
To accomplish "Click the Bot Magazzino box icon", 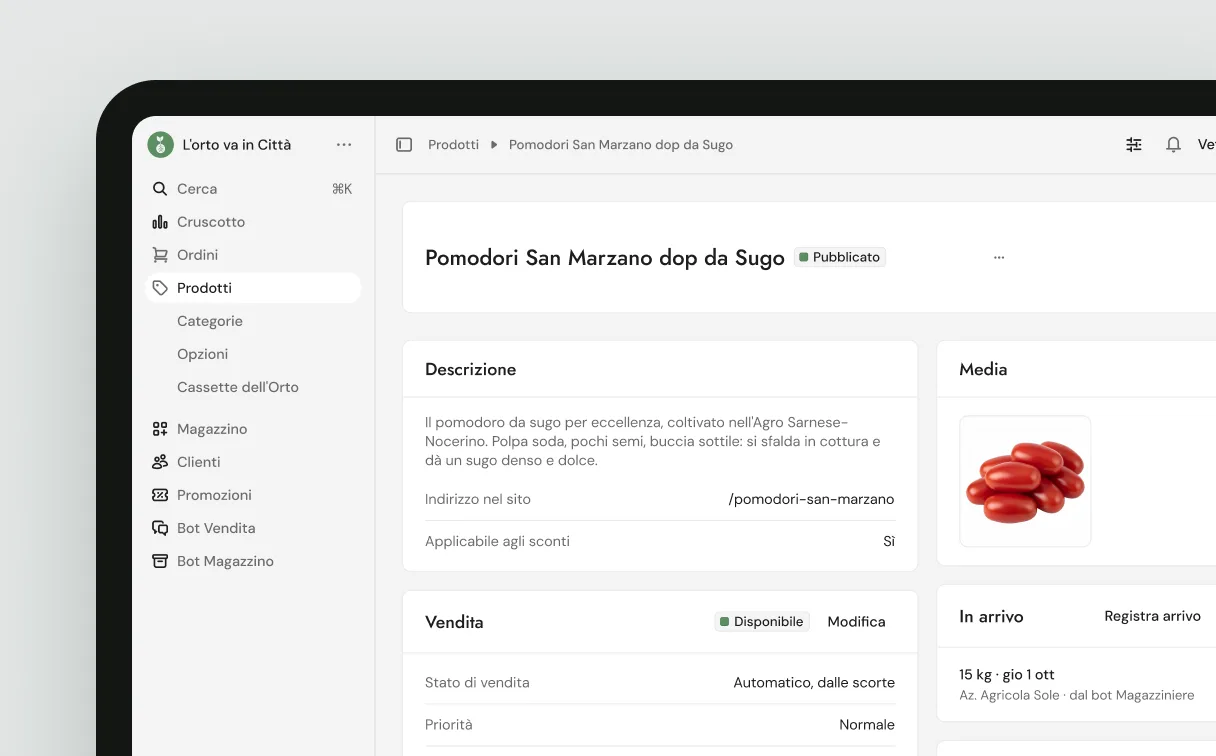I will pyautogui.click(x=160, y=561).
